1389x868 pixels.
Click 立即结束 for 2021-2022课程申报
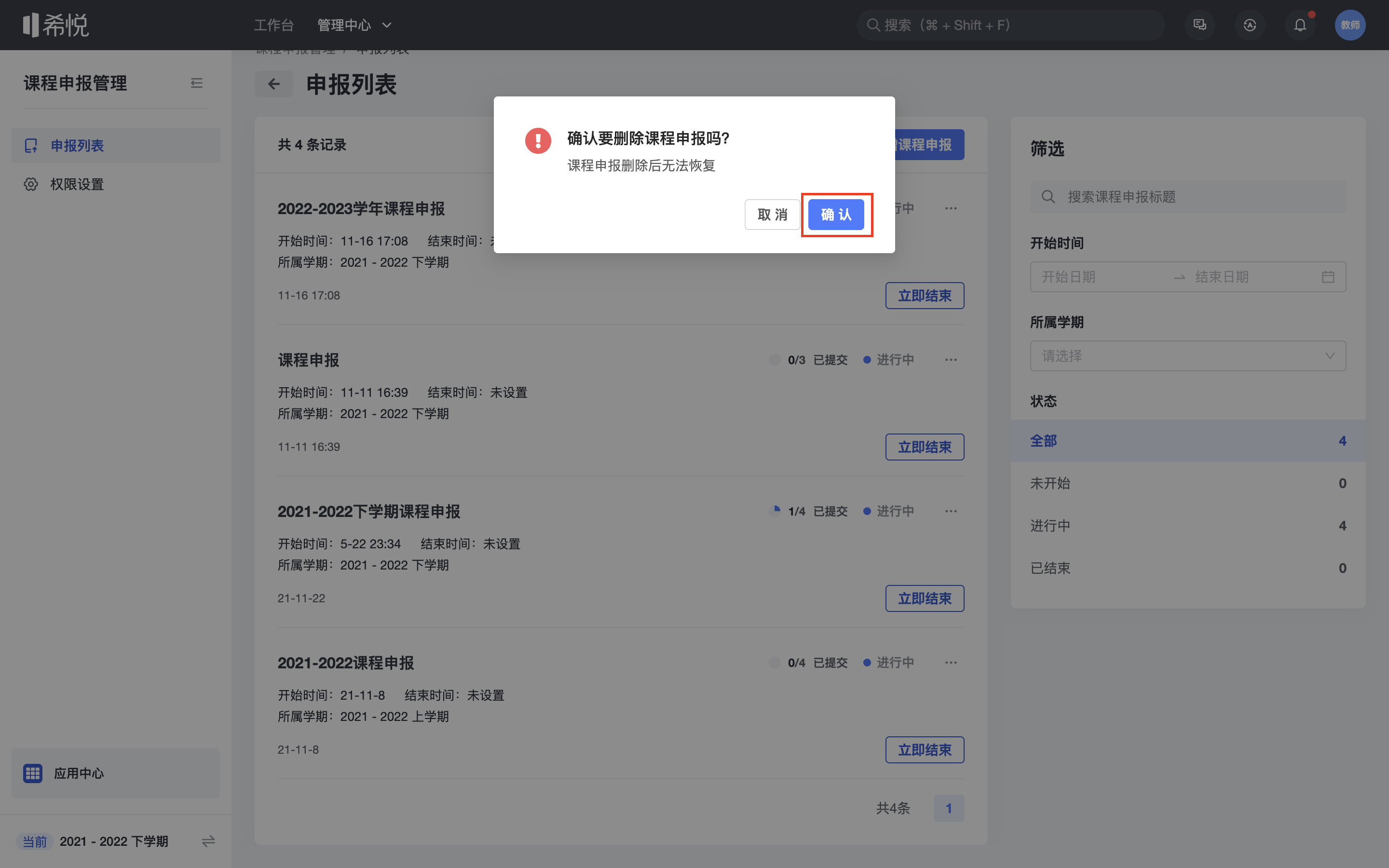[925, 750]
